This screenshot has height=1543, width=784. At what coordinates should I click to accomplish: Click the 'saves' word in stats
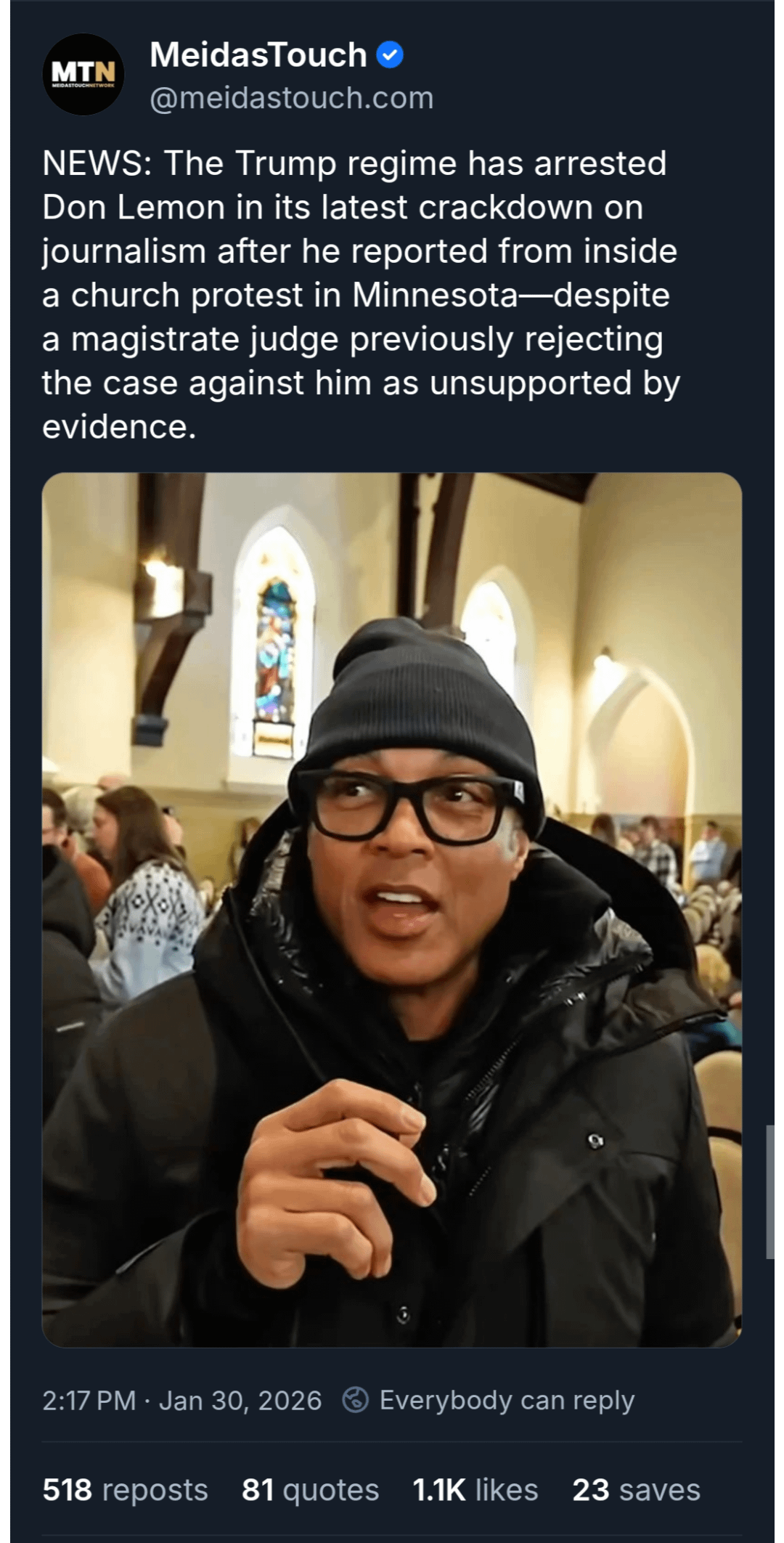pos(660,1490)
